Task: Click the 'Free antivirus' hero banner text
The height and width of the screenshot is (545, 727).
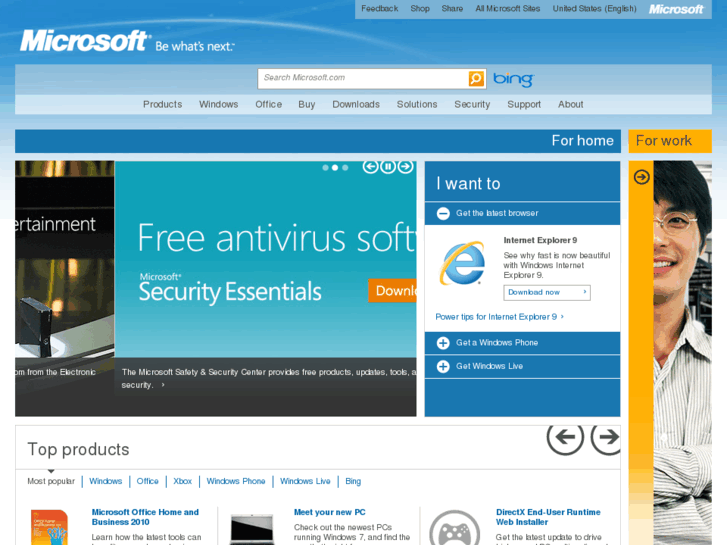Action: (x=277, y=238)
